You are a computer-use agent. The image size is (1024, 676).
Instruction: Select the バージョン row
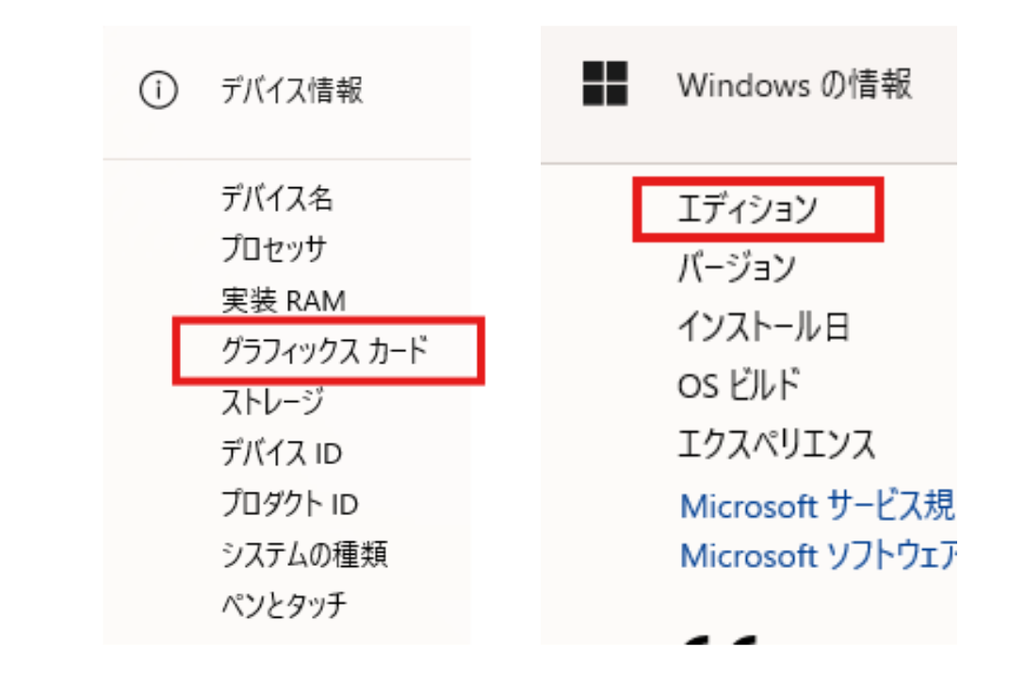[737, 268]
